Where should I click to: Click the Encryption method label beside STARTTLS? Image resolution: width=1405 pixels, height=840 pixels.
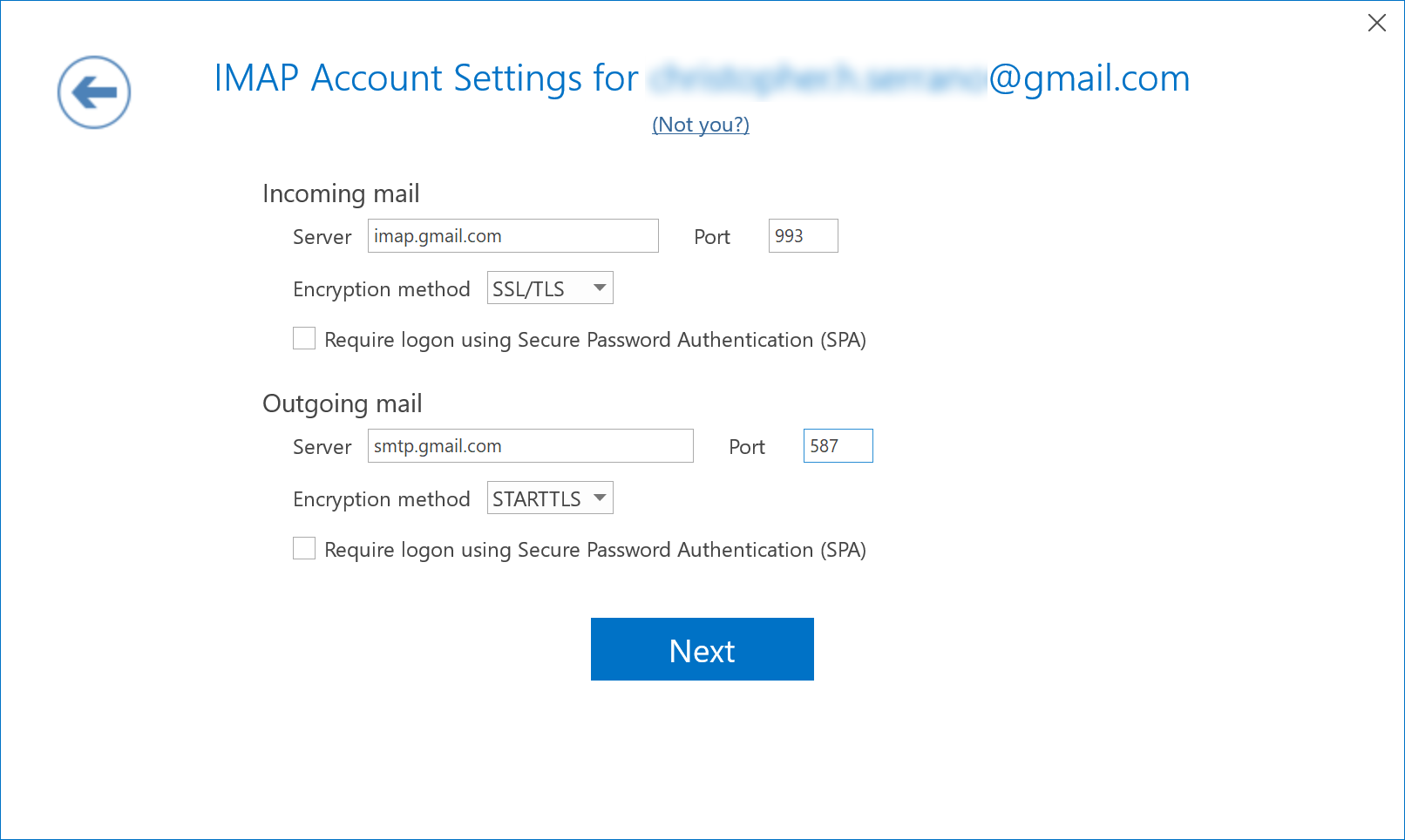coord(382,499)
